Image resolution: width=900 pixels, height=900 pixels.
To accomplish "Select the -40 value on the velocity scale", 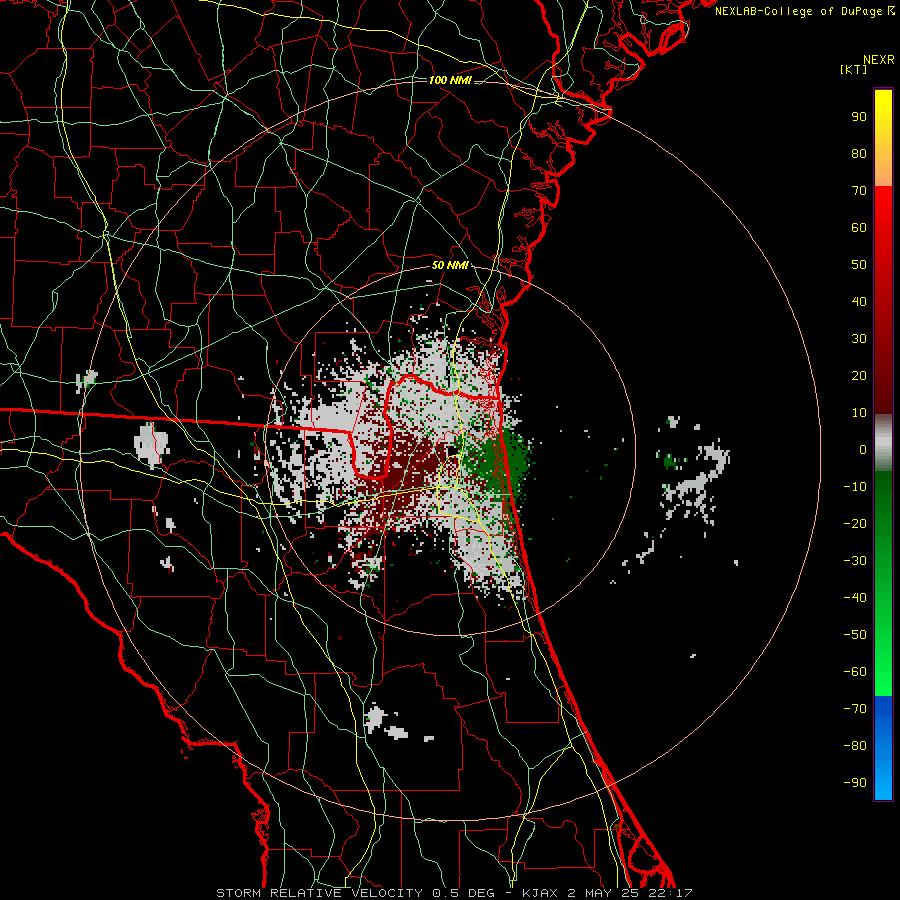I will click(x=855, y=598).
